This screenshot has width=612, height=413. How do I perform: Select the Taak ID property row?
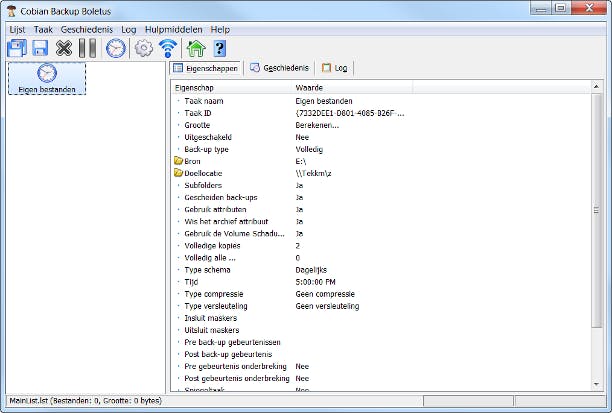pos(382,113)
